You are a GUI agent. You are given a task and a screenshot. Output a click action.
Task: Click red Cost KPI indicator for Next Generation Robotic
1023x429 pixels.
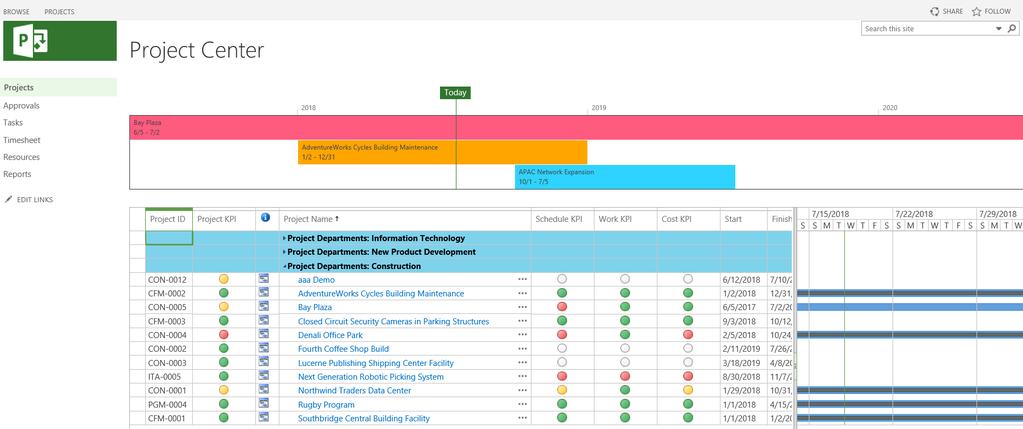coord(688,376)
